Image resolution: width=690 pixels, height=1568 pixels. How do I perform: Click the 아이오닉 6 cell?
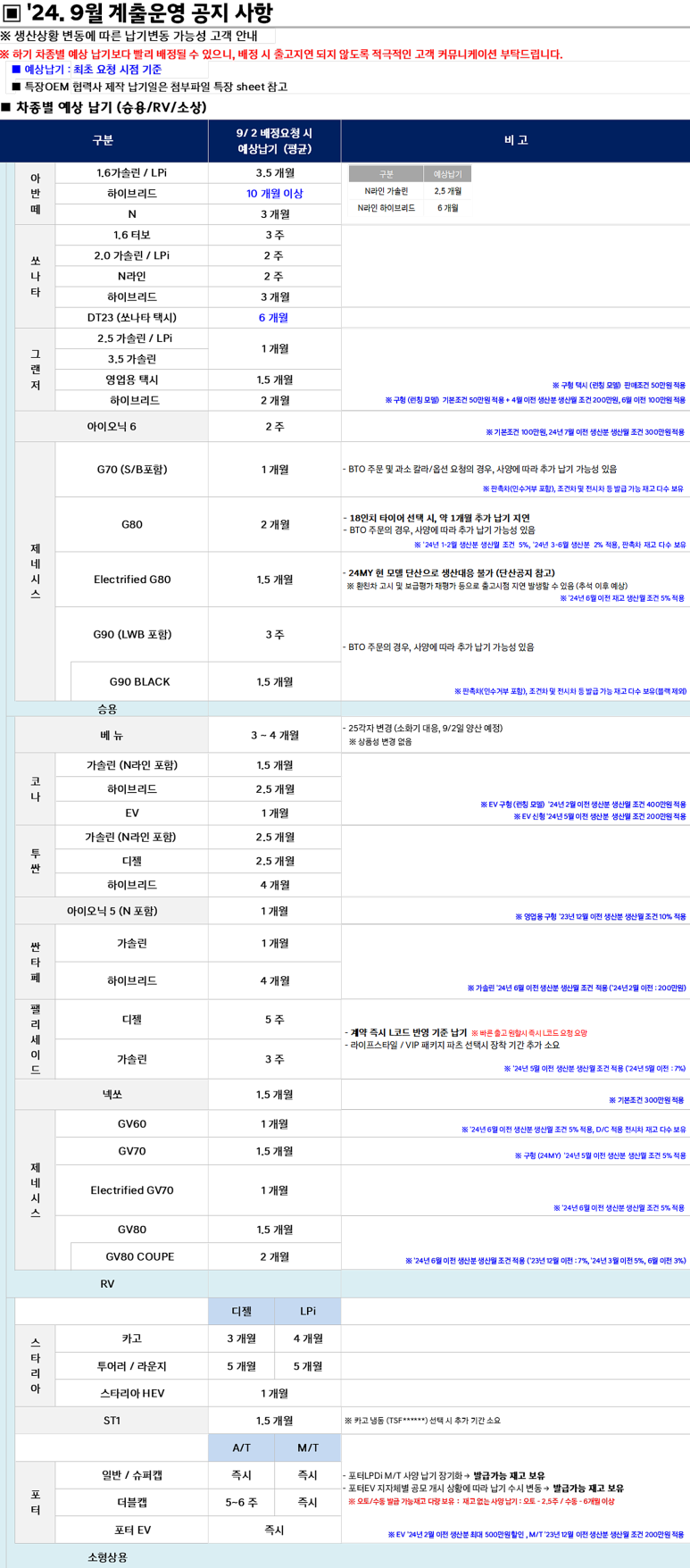[112, 427]
